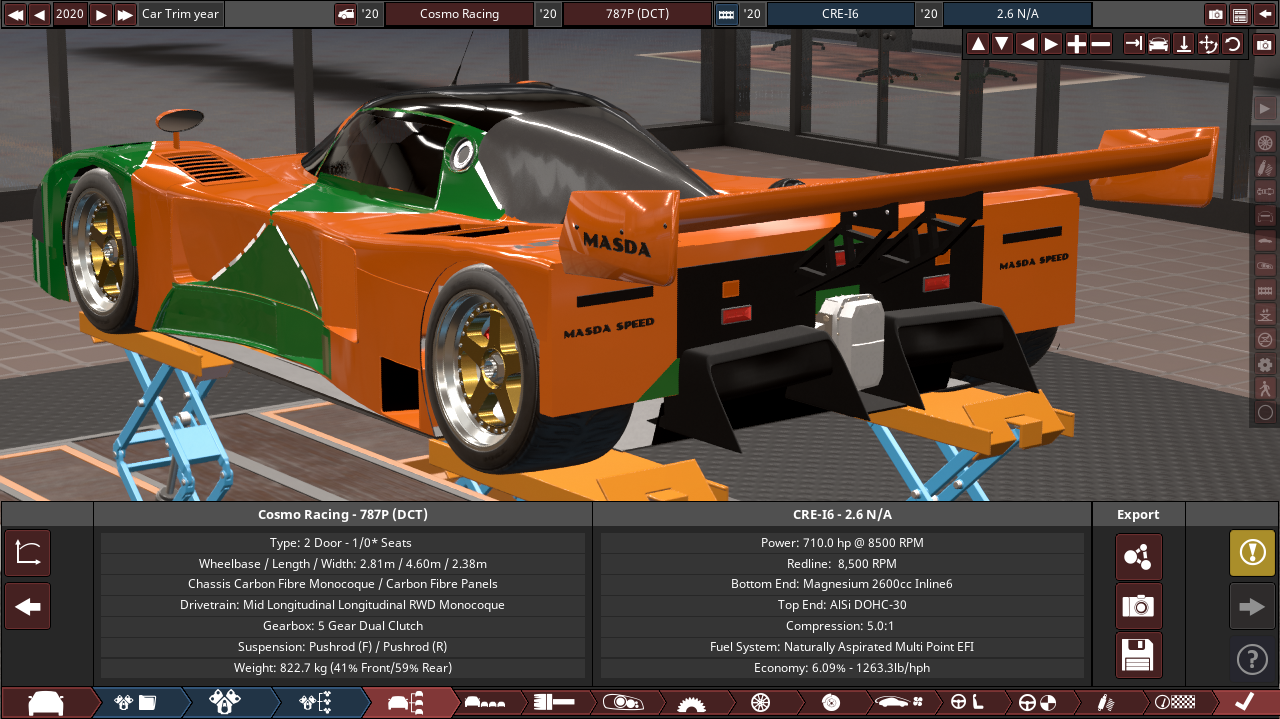Go back with left arrow button

[28, 606]
